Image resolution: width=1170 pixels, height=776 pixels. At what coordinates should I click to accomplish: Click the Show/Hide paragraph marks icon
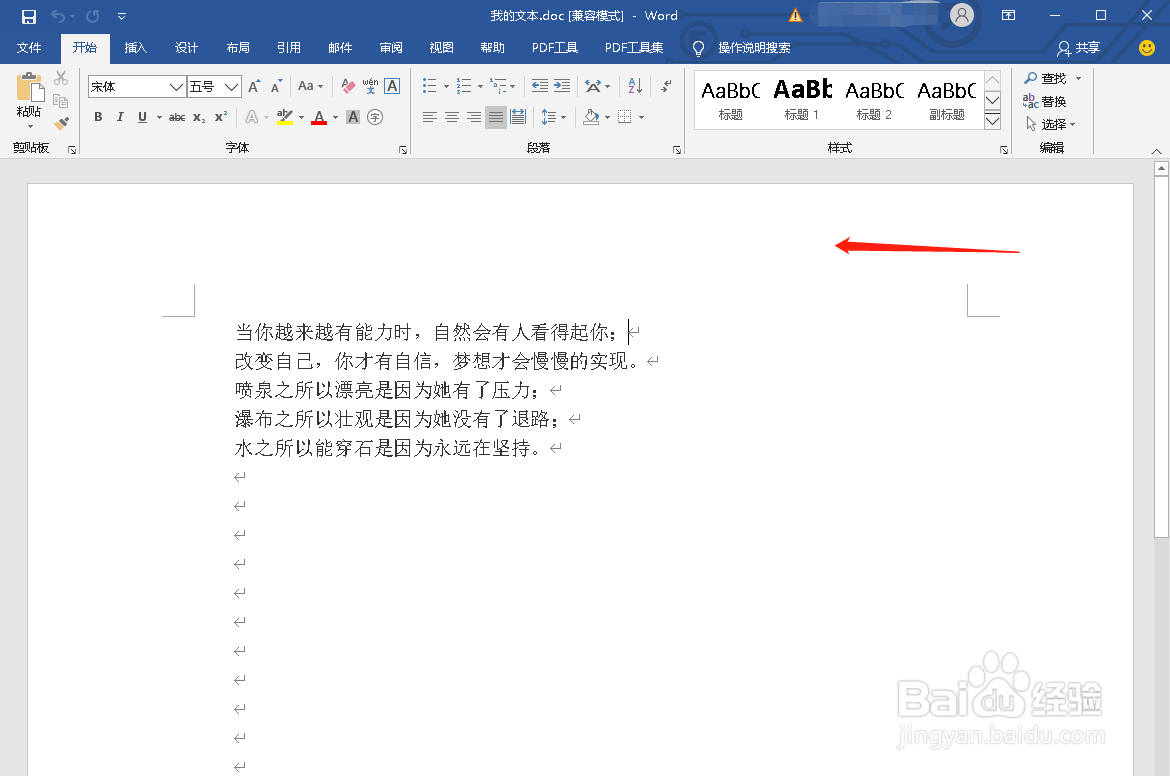point(666,87)
